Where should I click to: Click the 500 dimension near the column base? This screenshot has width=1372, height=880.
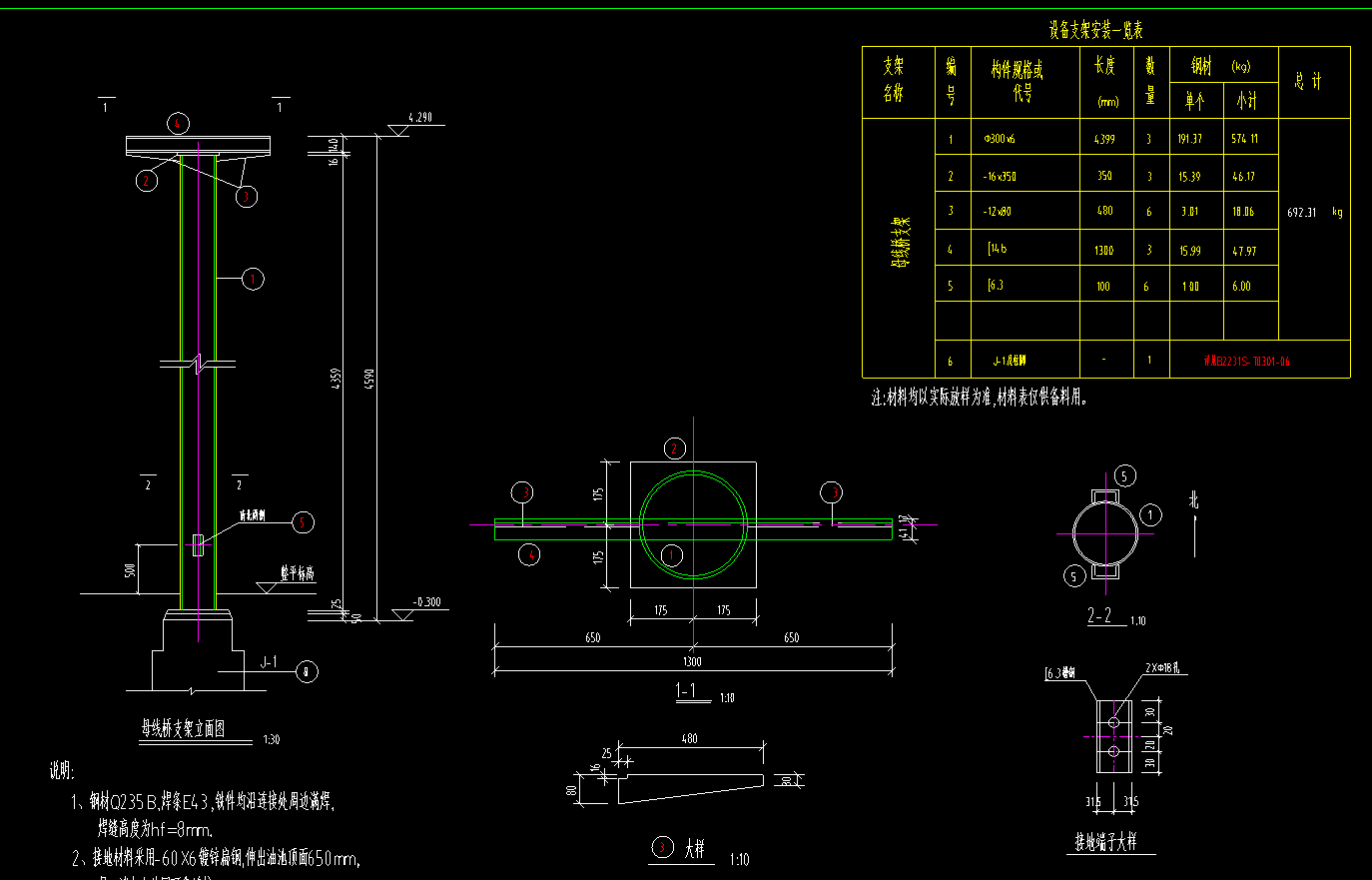(130, 570)
